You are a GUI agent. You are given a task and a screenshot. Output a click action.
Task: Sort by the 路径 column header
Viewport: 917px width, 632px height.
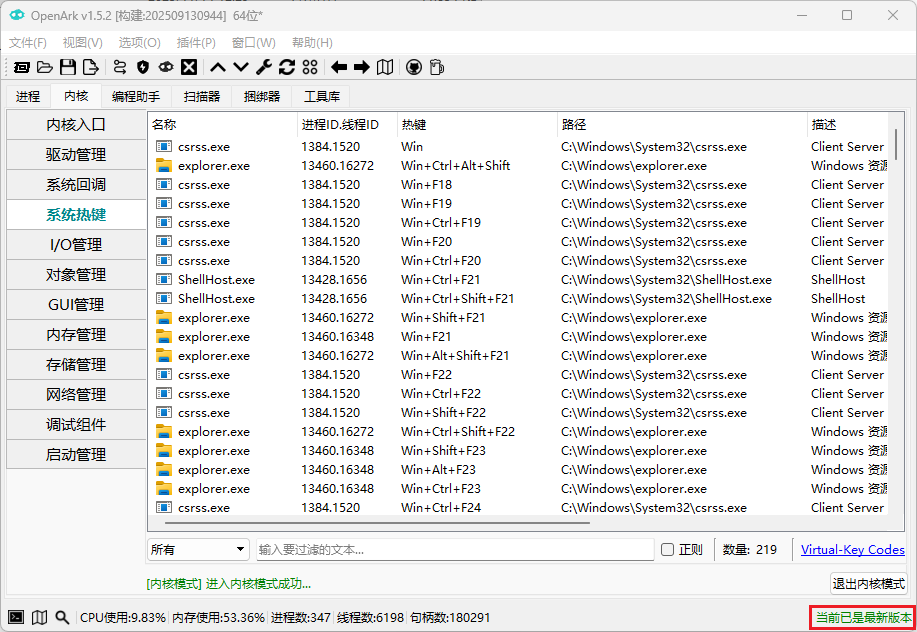(x=682, y=125)
